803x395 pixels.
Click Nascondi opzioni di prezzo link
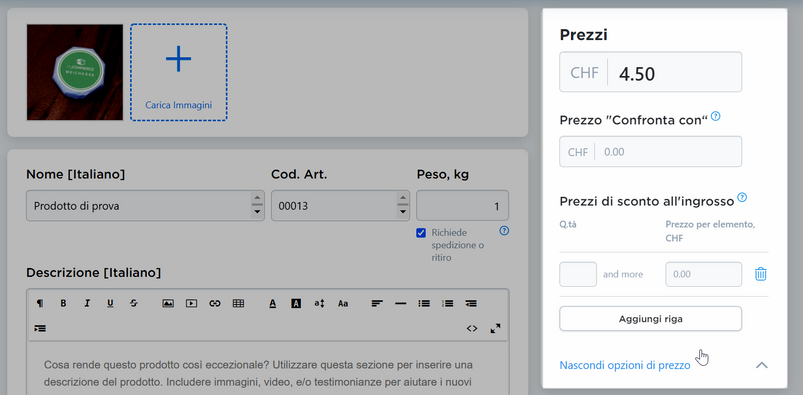[625, 365]
